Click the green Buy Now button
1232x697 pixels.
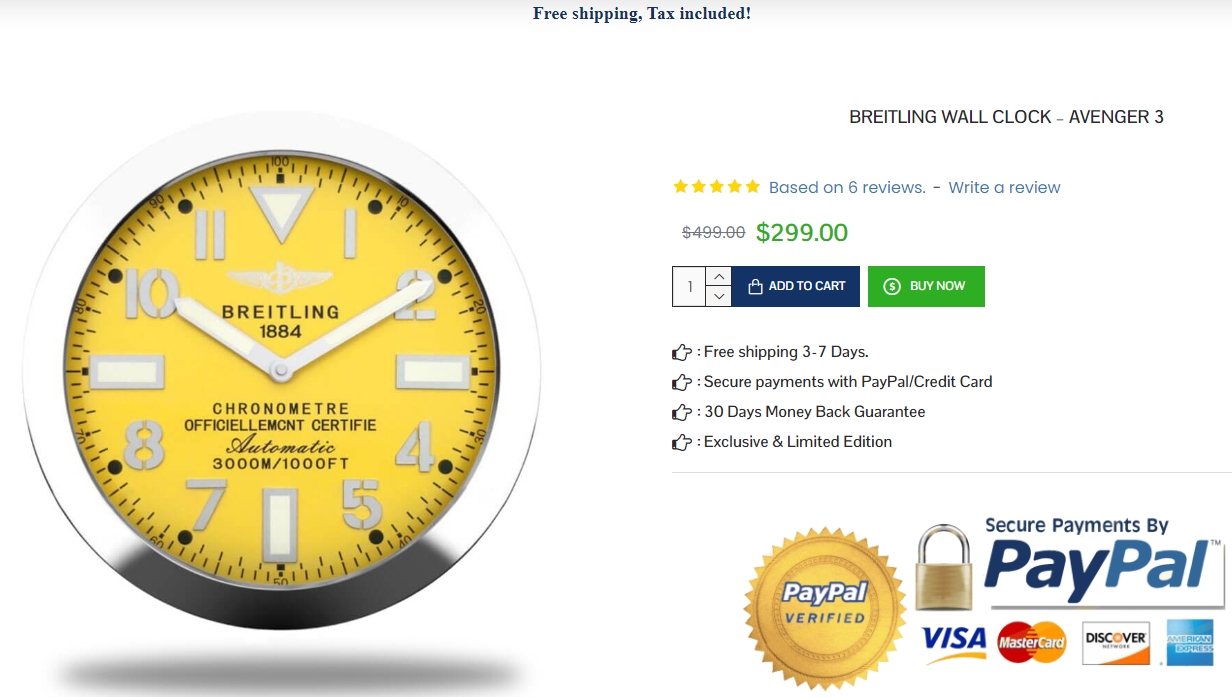coord(926,286)
